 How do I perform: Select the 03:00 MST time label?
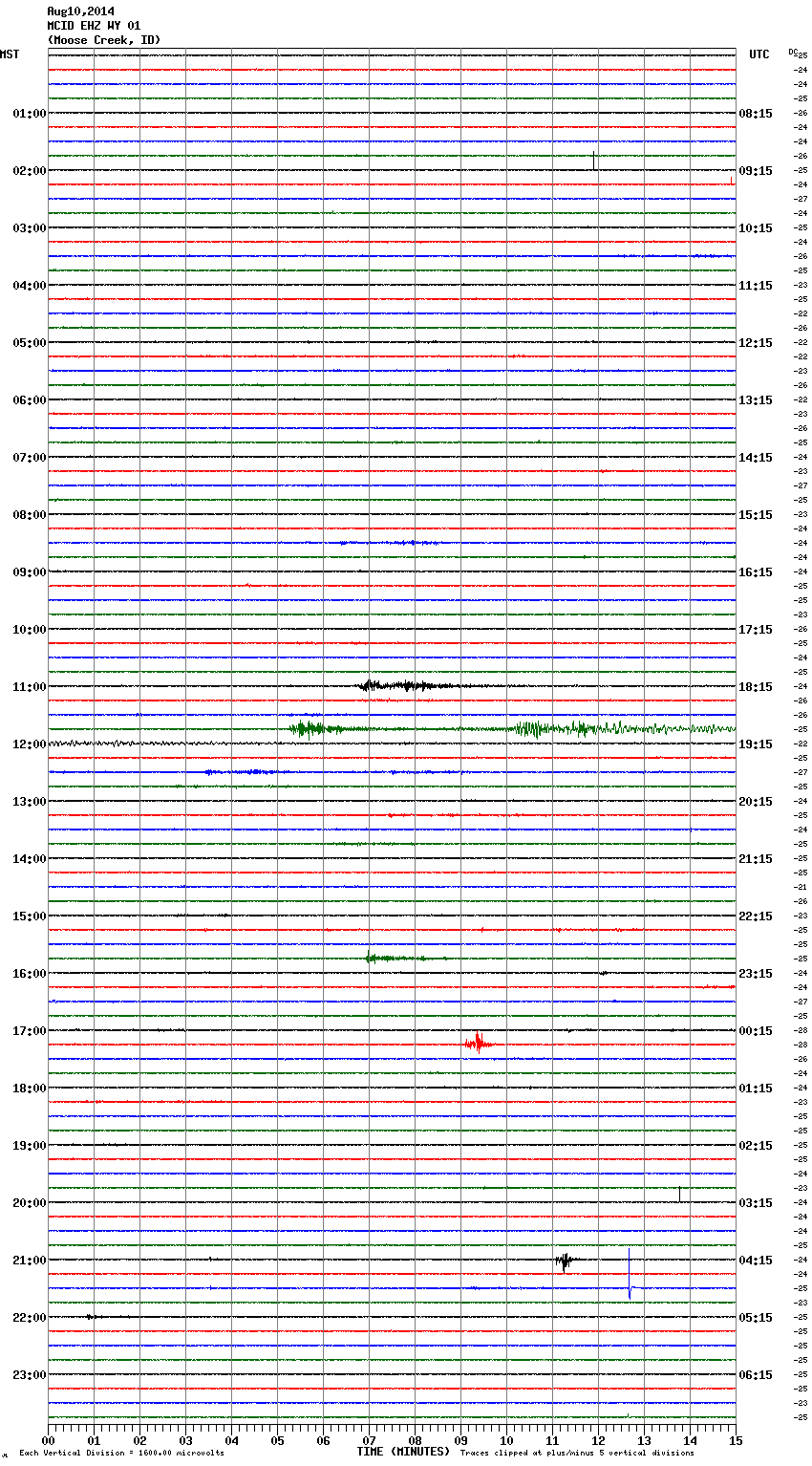pos(29,228)
